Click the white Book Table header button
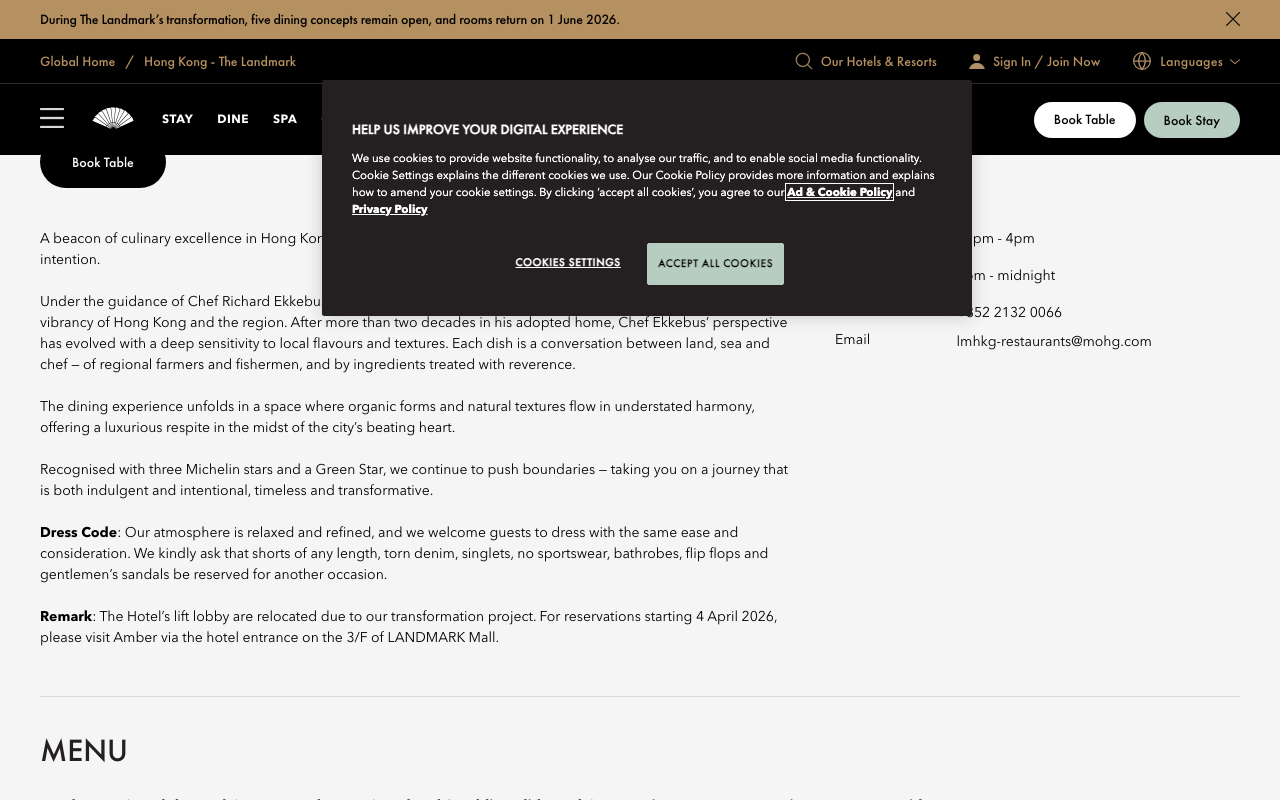 click(1085, 120)
